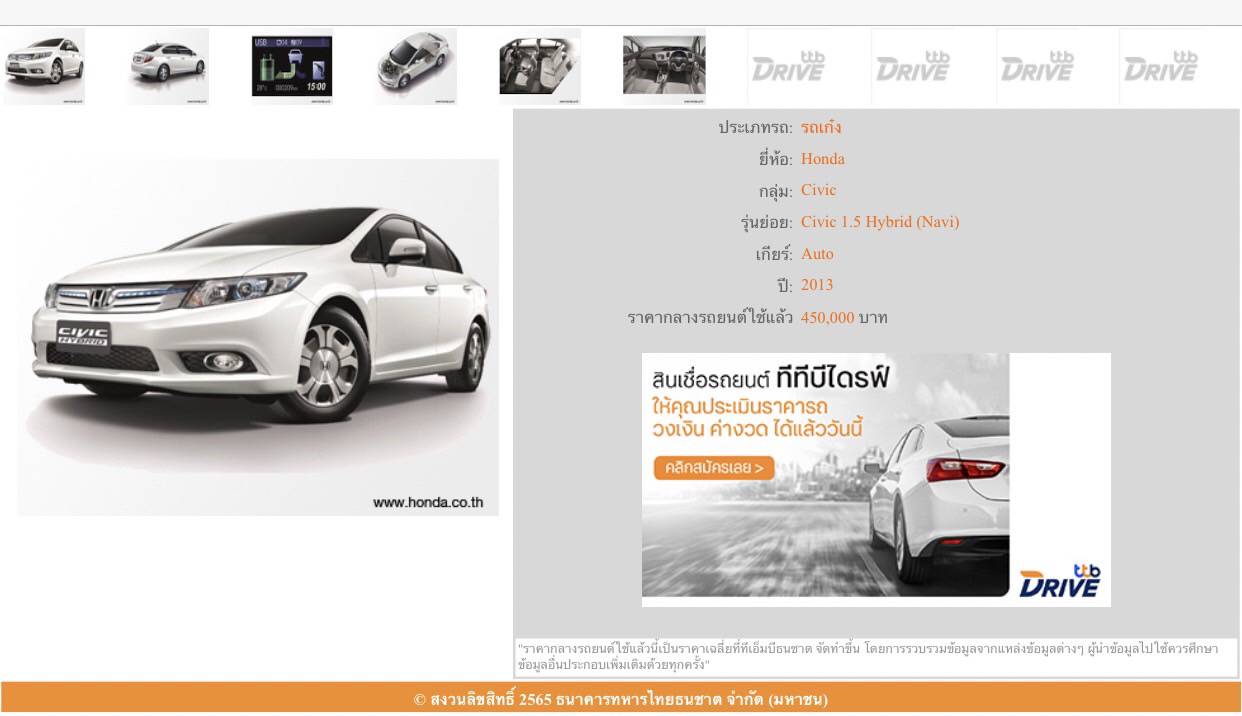
Task: Click the orange copyright footer bar
Action: (621, 699)
